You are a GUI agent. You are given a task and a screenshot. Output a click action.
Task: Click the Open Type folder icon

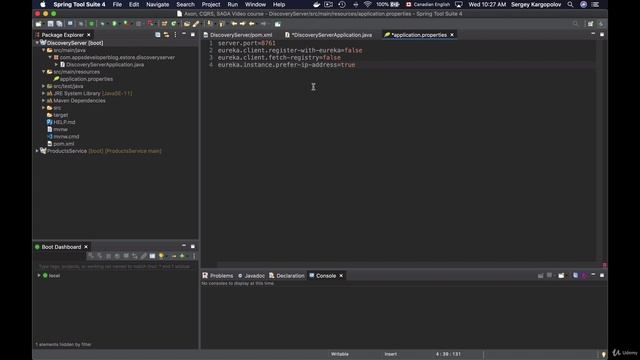(x=187, y=24)
